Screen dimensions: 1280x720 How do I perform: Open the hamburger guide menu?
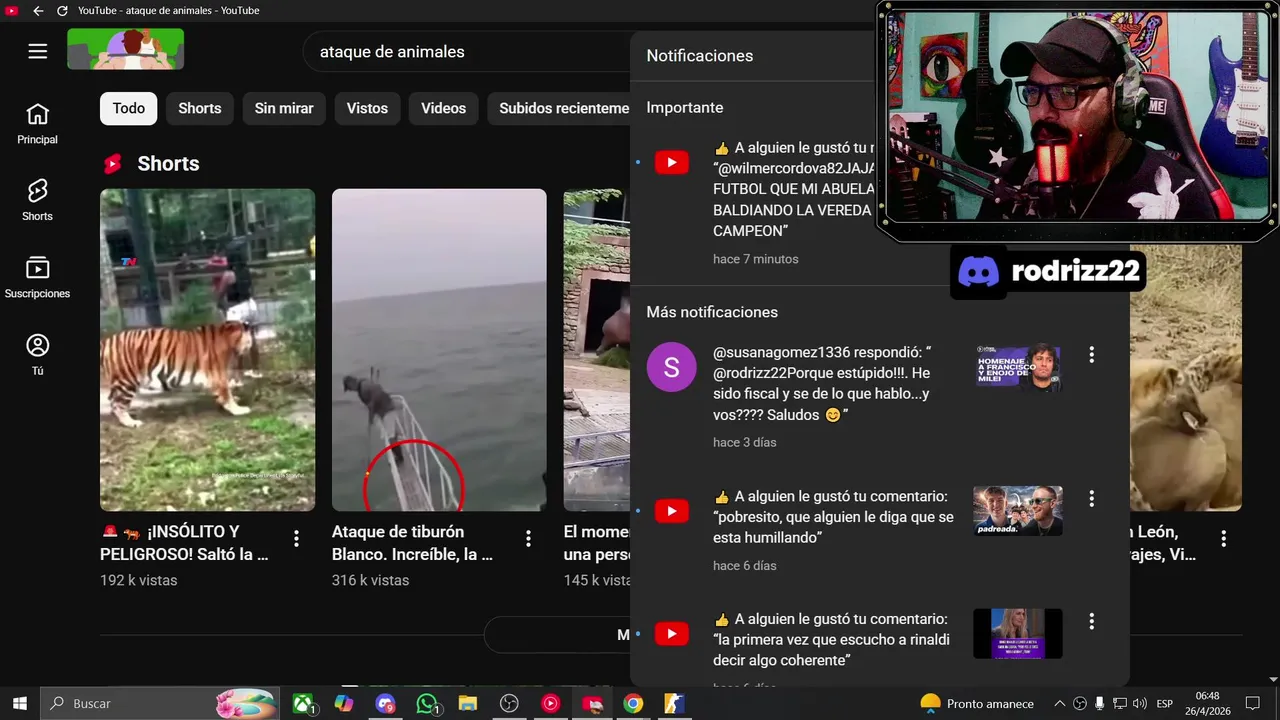pyautogui.click(x=38, y=51)
